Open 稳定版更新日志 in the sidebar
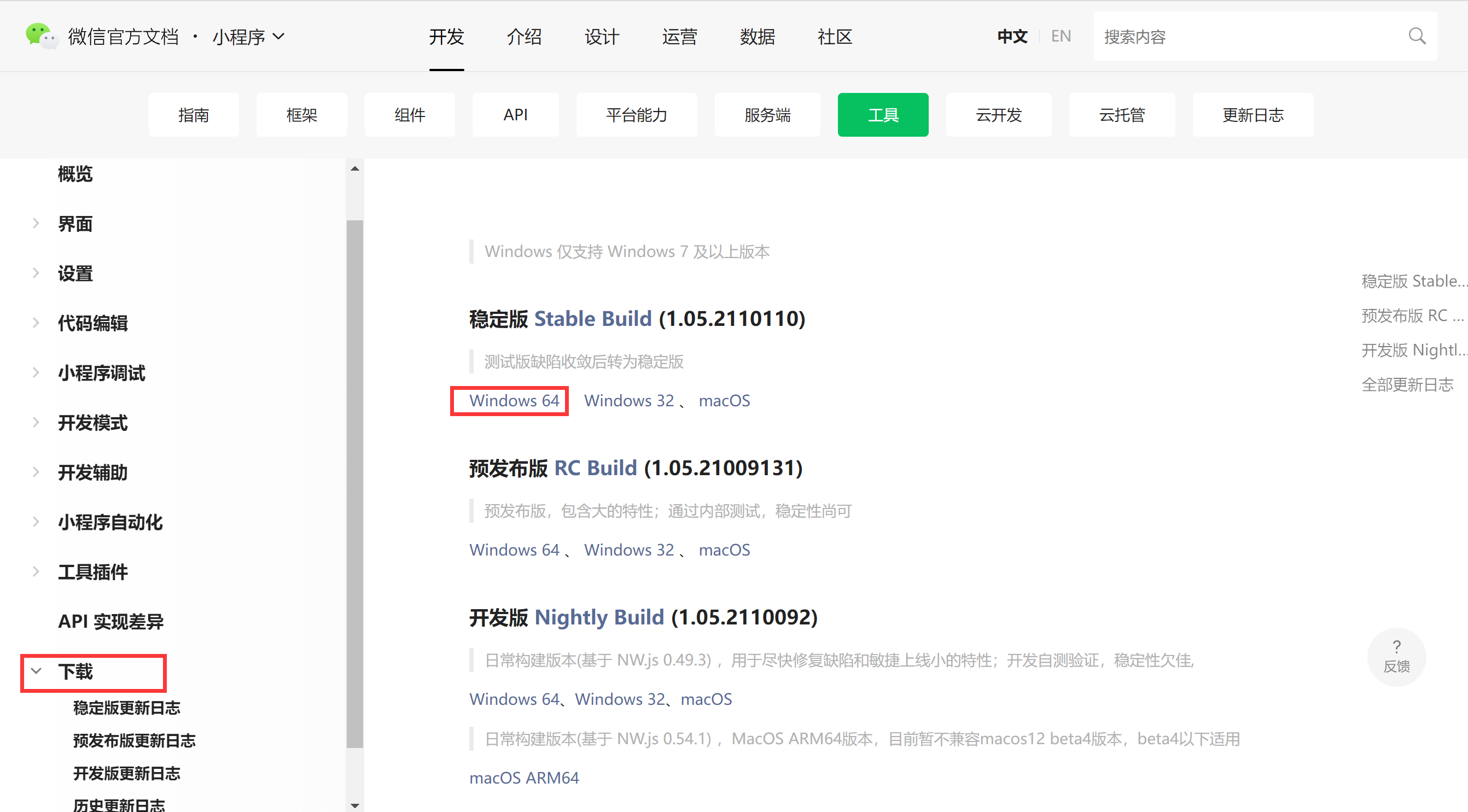The width and height of the screenshot is (1468, 812). pos(126,708)
